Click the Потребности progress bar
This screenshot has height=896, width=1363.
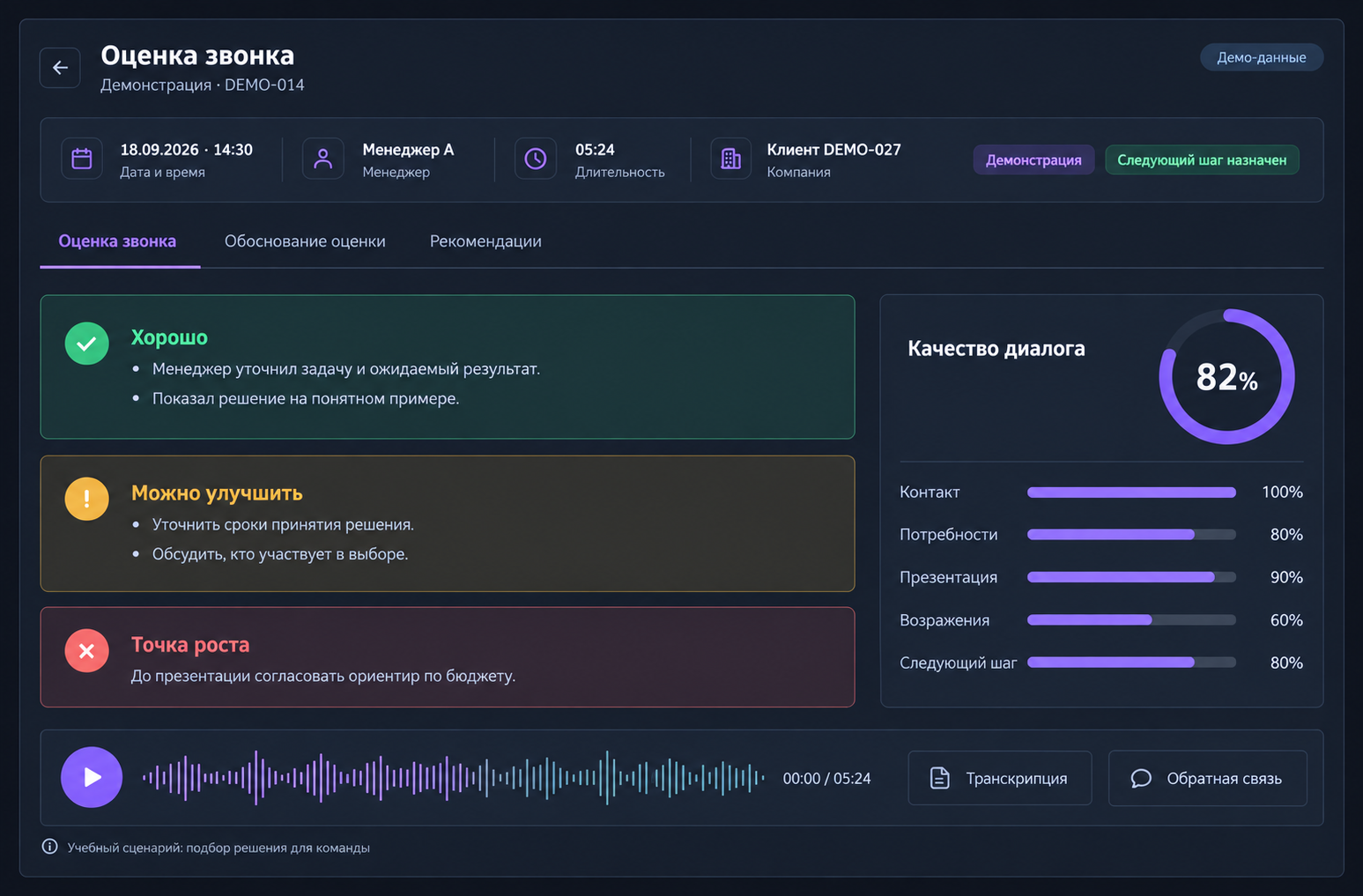pyautogui.click(x=1131, y=535)
